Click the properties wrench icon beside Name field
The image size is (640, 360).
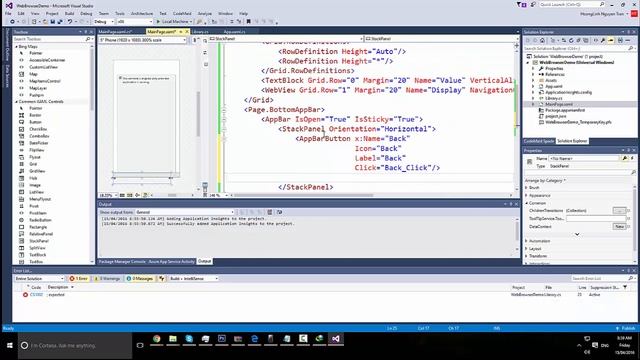click(x=625, y=158)
